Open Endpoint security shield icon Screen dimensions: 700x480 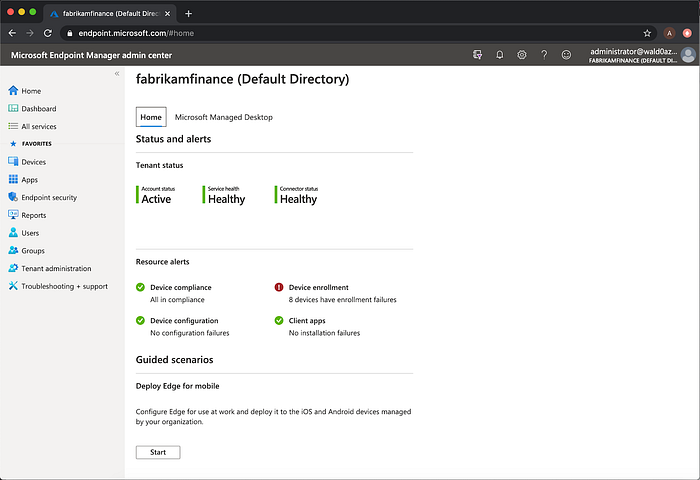13,197
